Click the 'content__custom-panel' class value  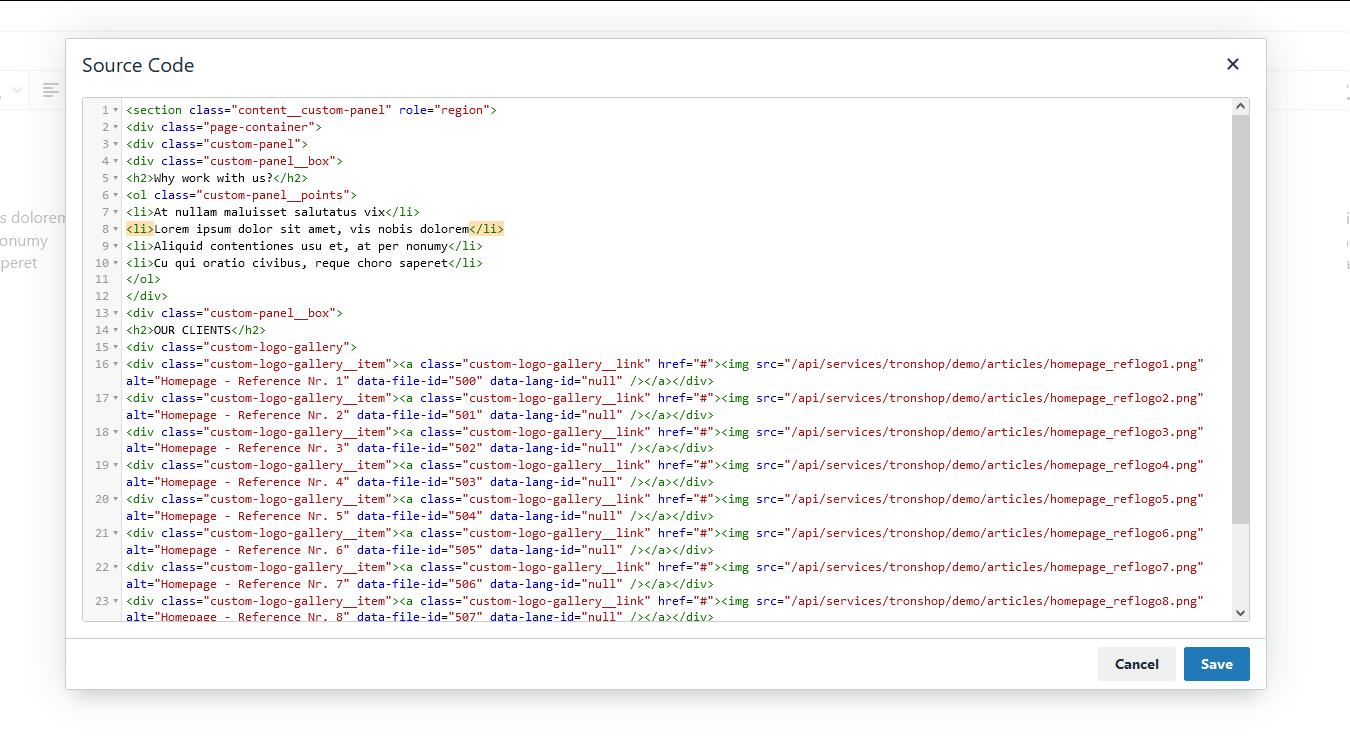click(x=311, y=110)
